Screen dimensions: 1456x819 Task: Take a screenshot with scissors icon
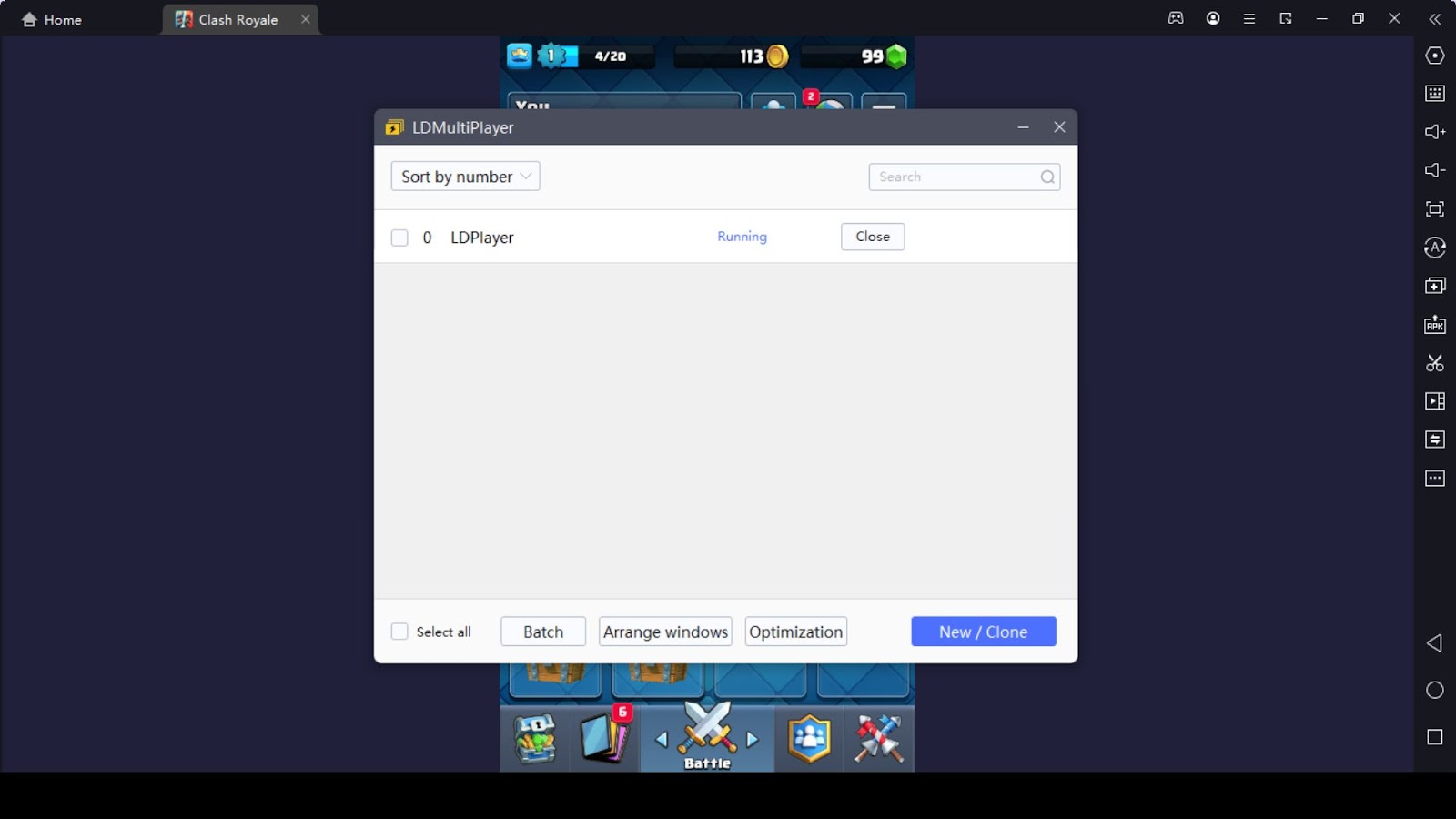[x=1435, y=363]
